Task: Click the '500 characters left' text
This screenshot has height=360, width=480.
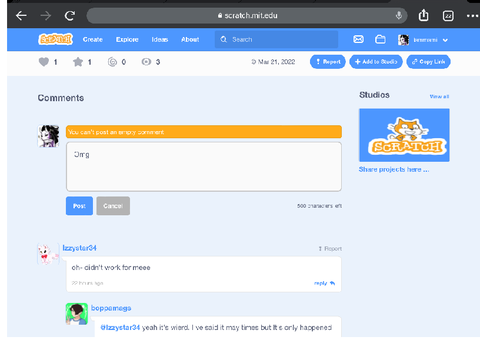Action: [x=319, y=206]
